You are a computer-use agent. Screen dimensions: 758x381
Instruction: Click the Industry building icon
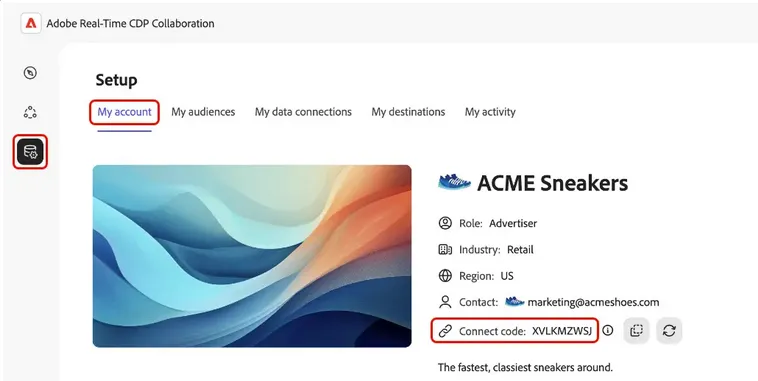(445, 249)
